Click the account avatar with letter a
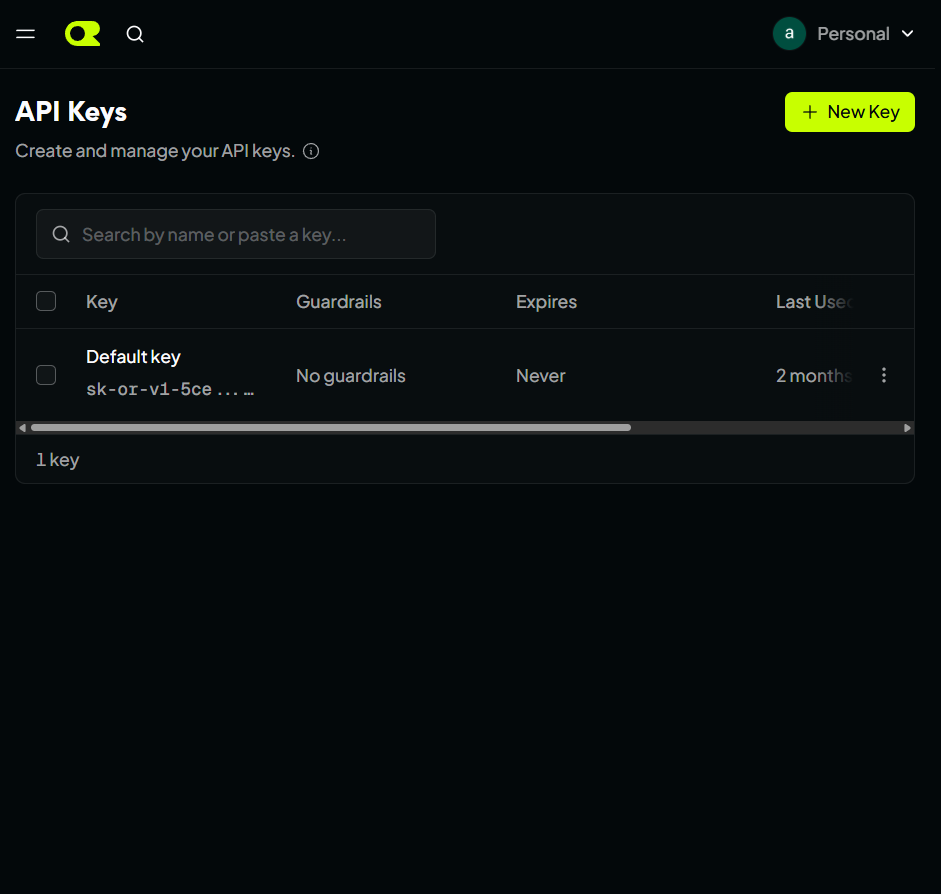Screen dimensions: 941x894 (789, 34)
